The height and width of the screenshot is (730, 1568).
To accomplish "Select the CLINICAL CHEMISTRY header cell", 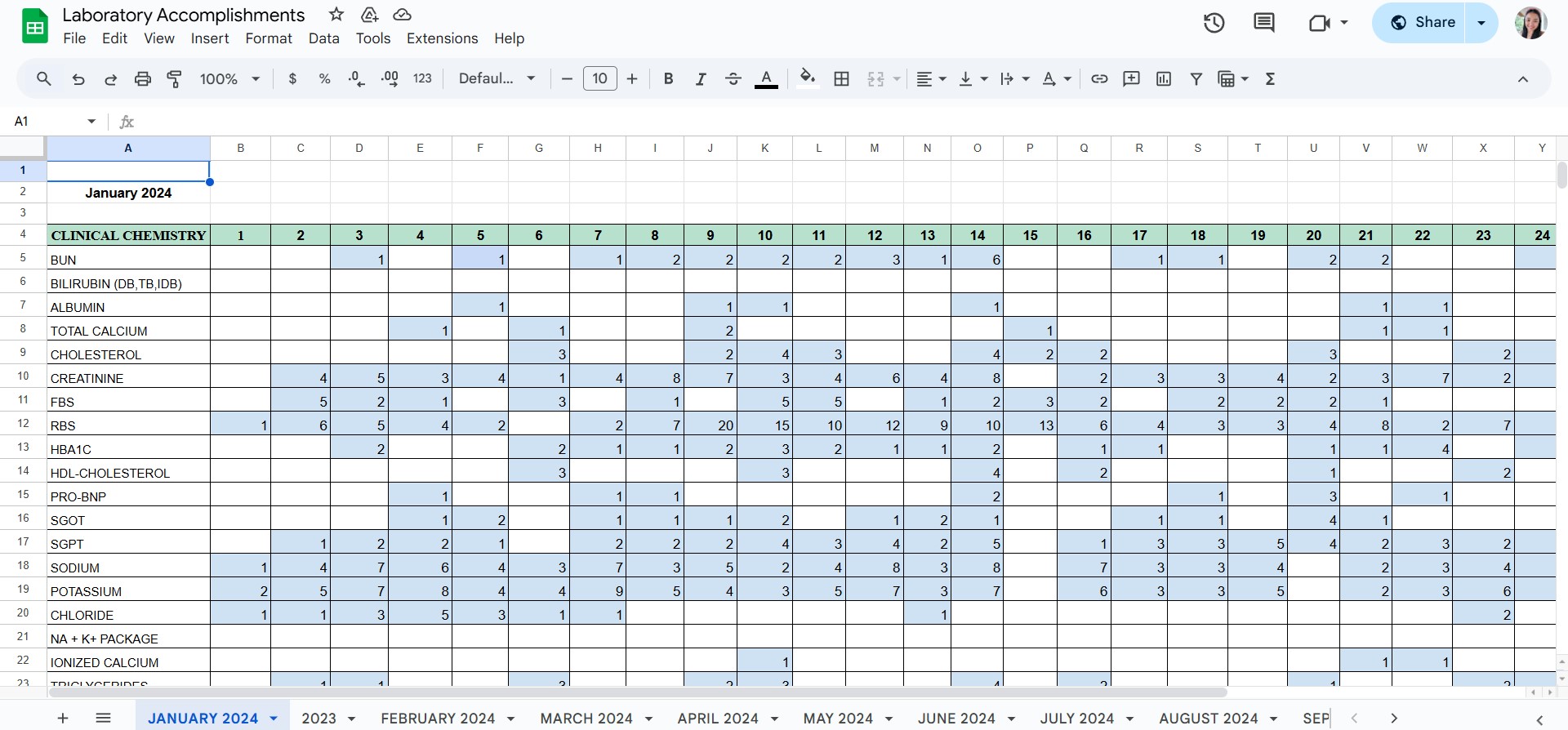I will (x=128, y=235).
